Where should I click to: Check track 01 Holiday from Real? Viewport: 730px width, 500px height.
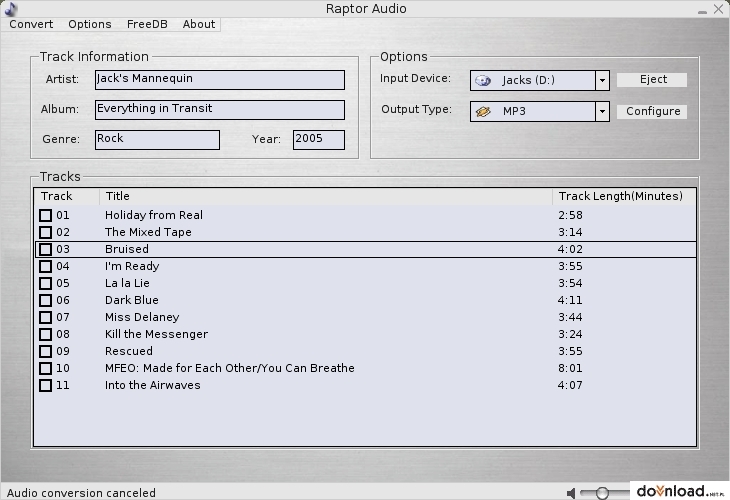[46, 215]
